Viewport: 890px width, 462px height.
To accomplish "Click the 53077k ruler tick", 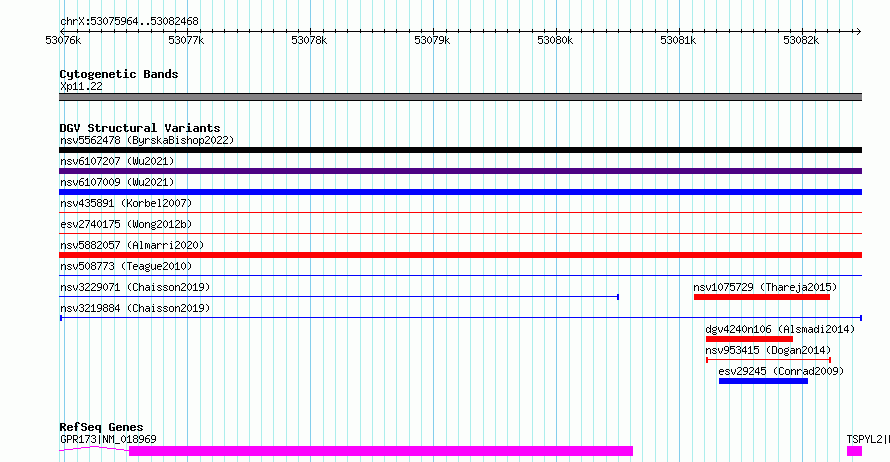I will pyautogui.click(x=186, y=40).
